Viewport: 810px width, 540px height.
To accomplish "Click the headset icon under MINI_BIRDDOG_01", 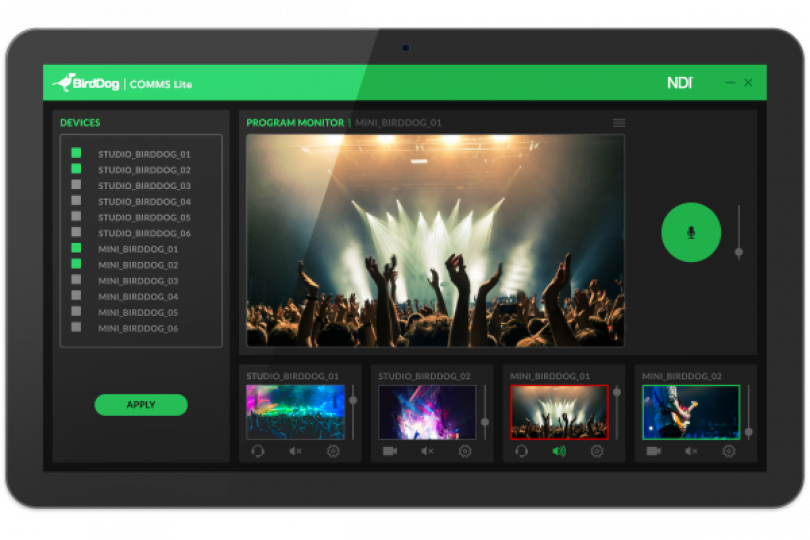I will pyautogui.click(x=521, y=451).
